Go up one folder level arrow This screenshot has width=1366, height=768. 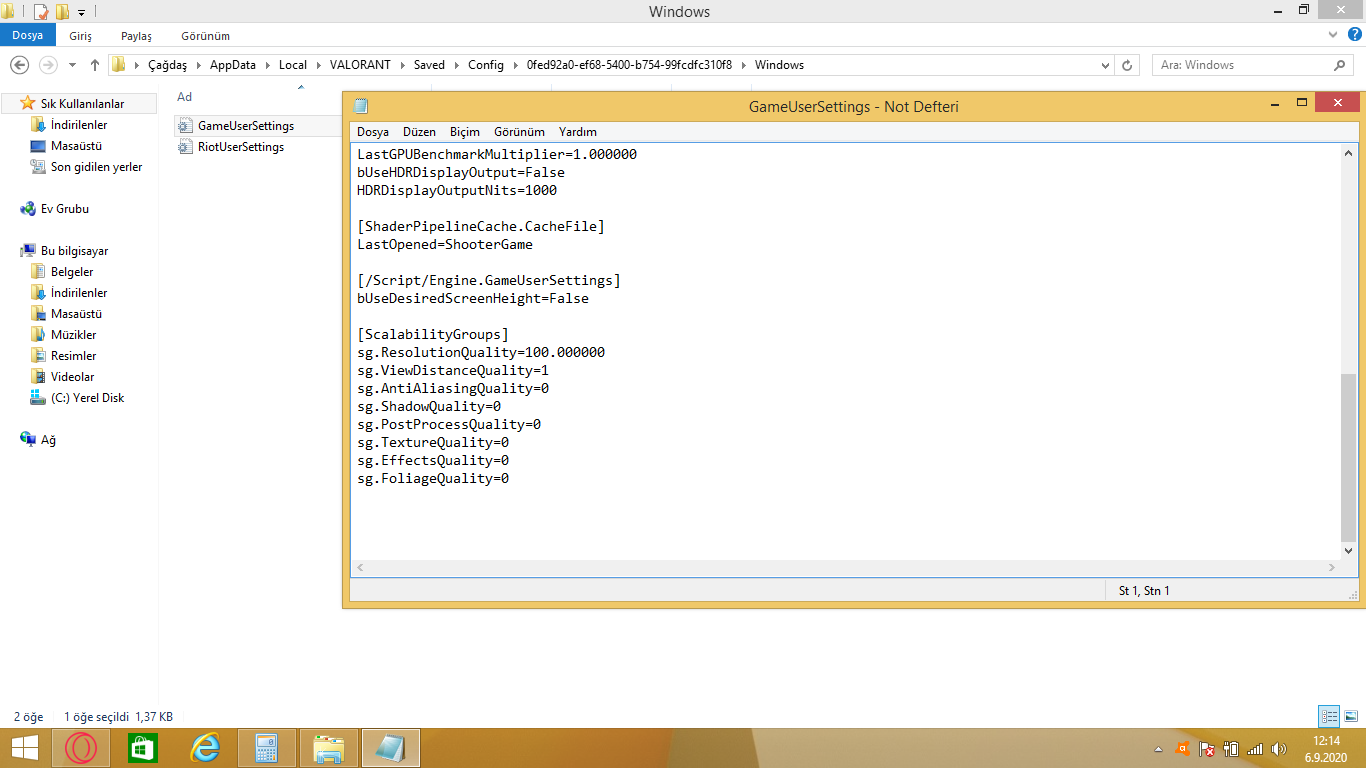[95, 65]
